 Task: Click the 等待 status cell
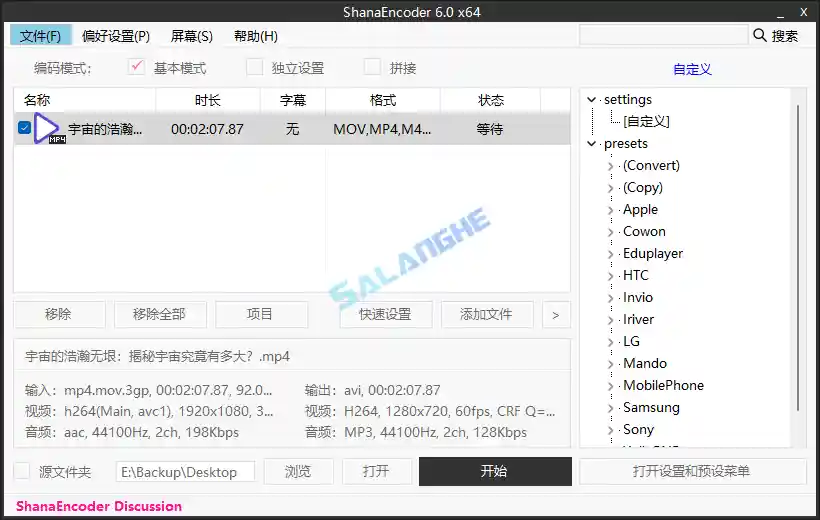click(489, 129)
